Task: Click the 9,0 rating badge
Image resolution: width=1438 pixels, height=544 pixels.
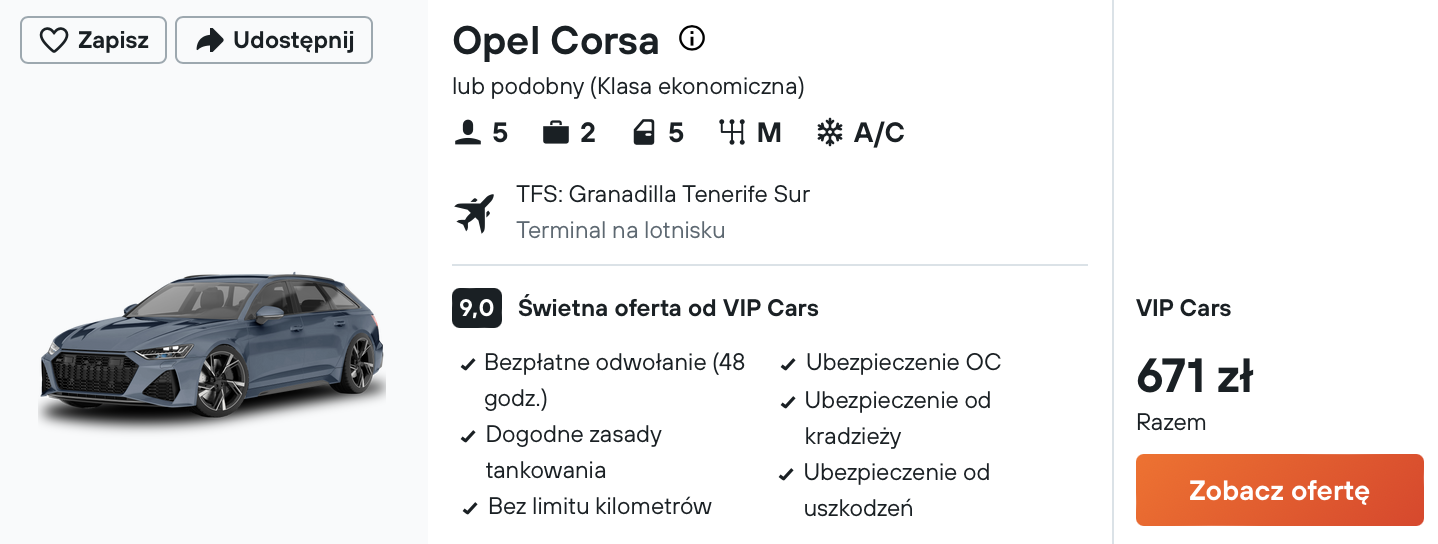Action: click(477, 308)
